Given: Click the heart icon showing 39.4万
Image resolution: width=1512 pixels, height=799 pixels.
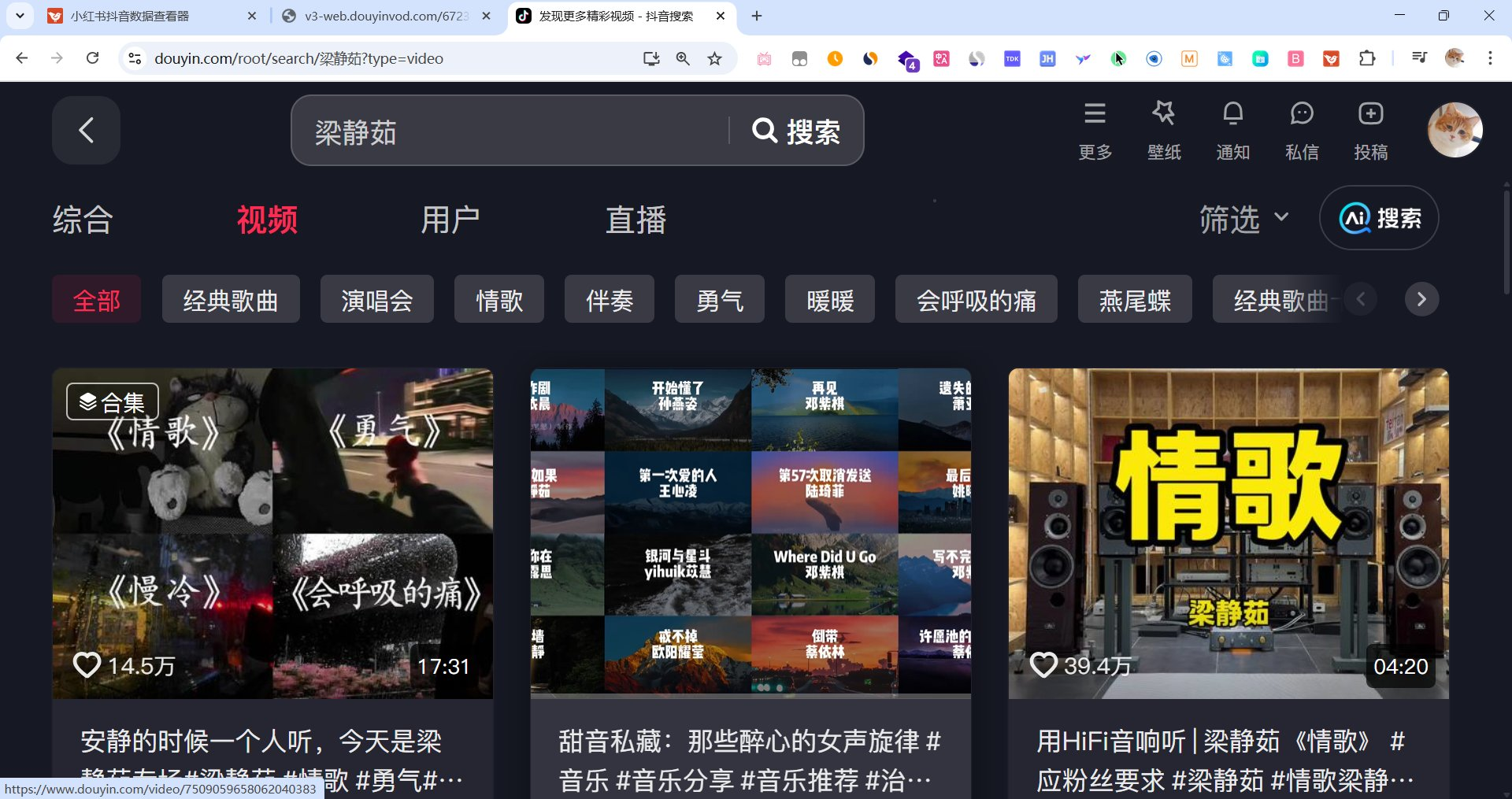Looking at the screenshot, I should coord(1043,665).
